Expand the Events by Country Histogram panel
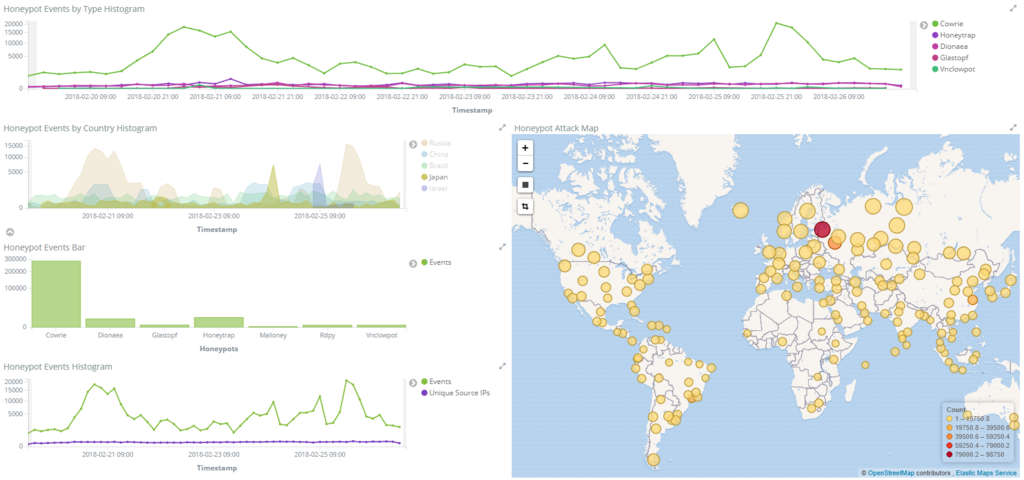1024x480 pixels. 502,127
